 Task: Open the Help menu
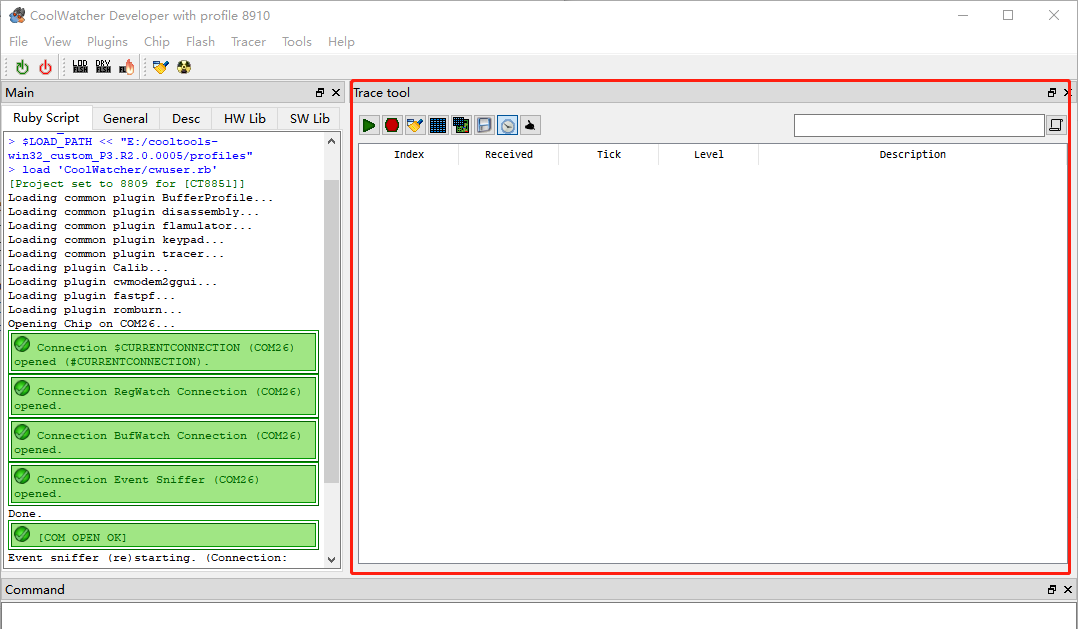point(341,42)
